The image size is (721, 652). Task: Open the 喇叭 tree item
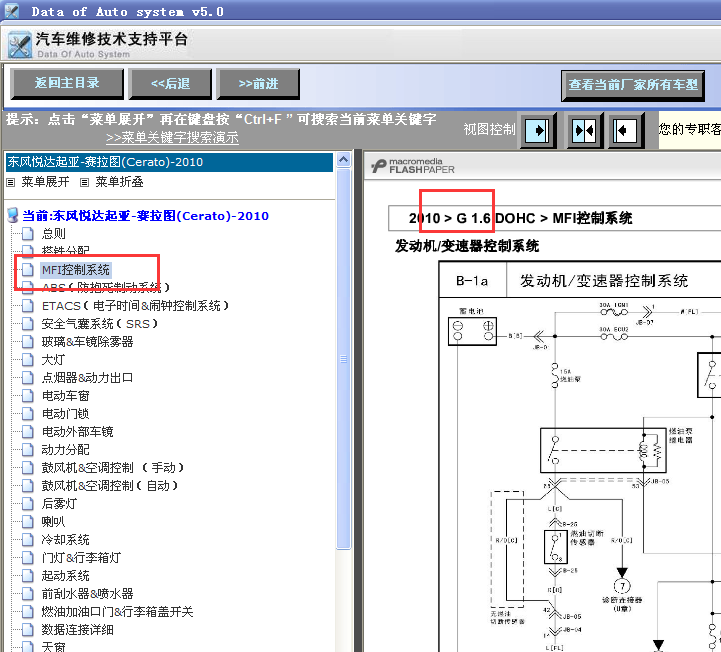(53, 521)
